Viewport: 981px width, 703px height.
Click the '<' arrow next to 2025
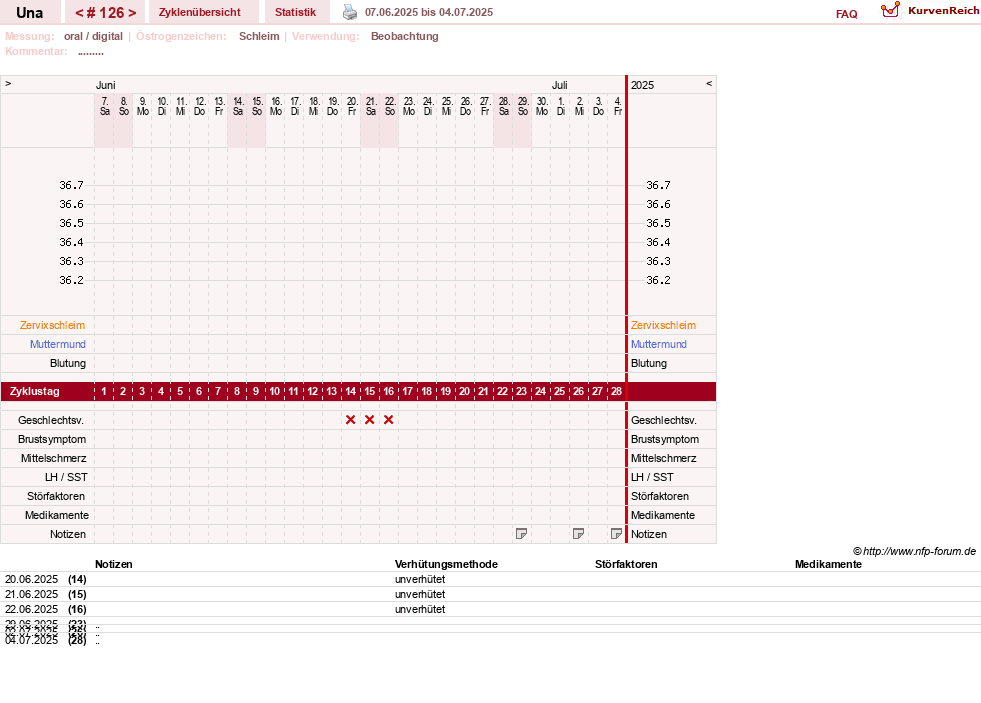point(709,83)
